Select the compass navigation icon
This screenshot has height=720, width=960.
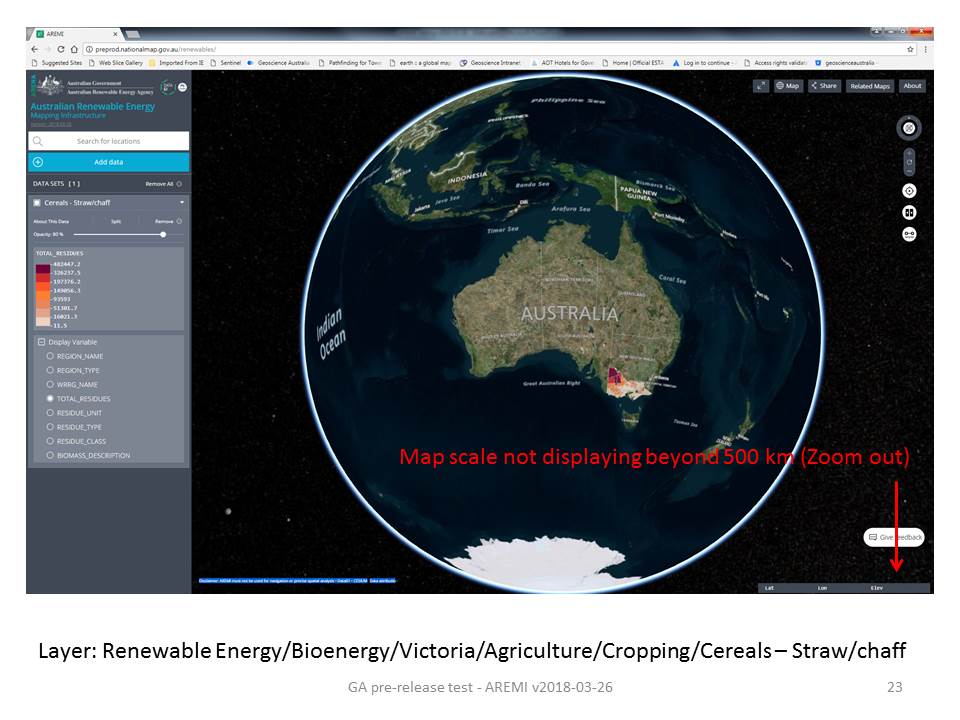(x=909, y=129)
